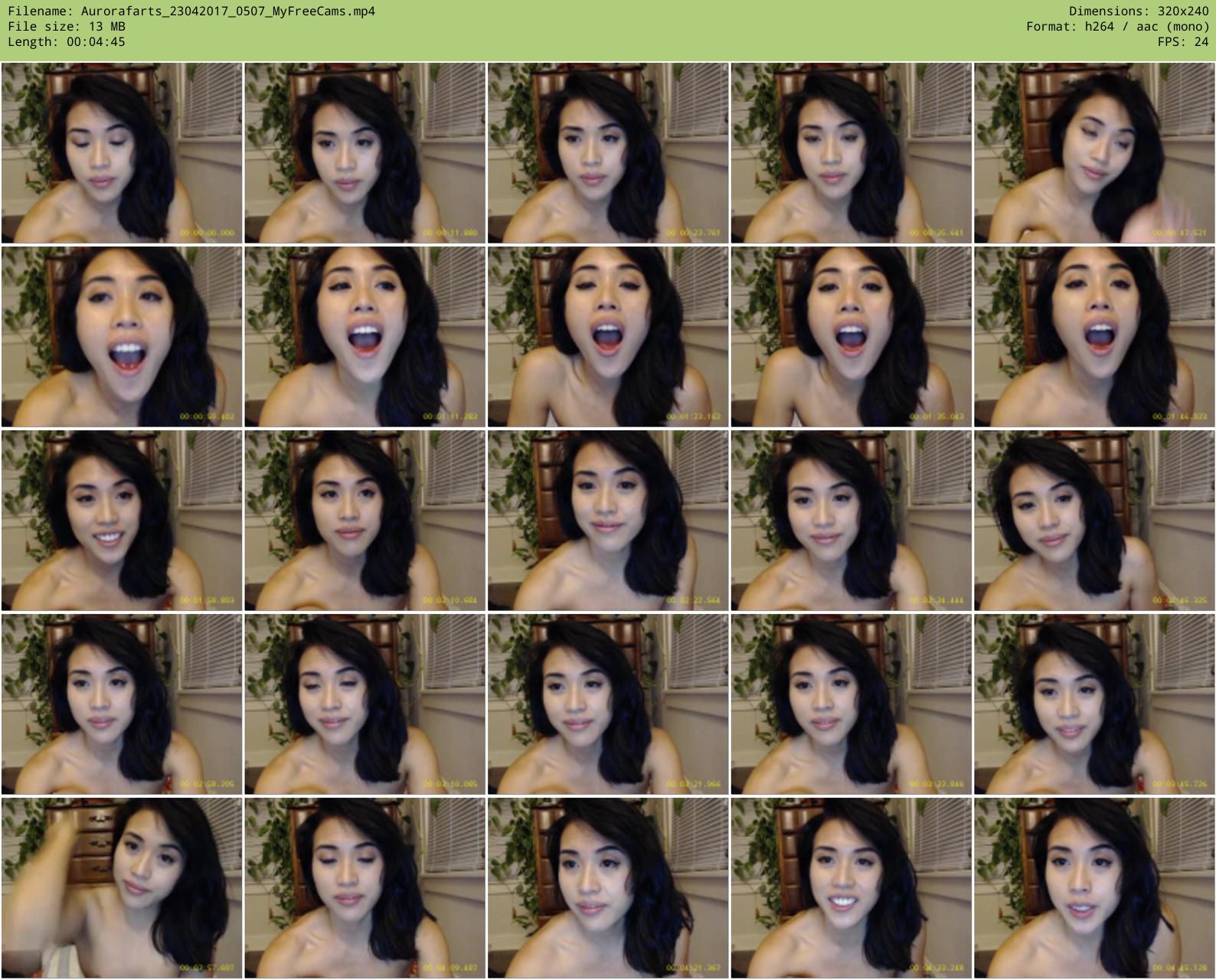Open the frame at 00:03:45.726
Screen dimensions: 1216x980
click(1094, 704)
